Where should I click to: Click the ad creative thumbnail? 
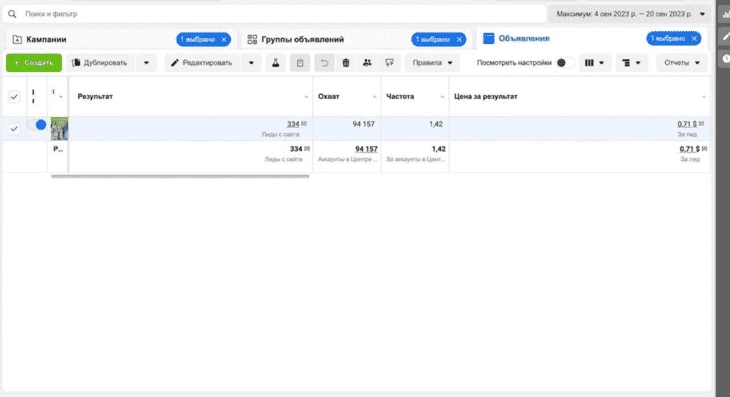point(59,128)
